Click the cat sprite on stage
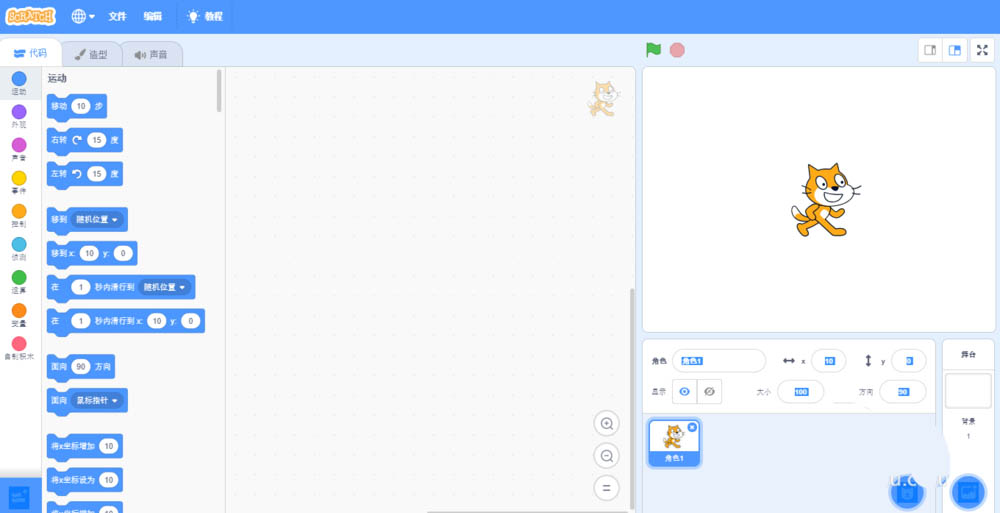 click(825, 200)
